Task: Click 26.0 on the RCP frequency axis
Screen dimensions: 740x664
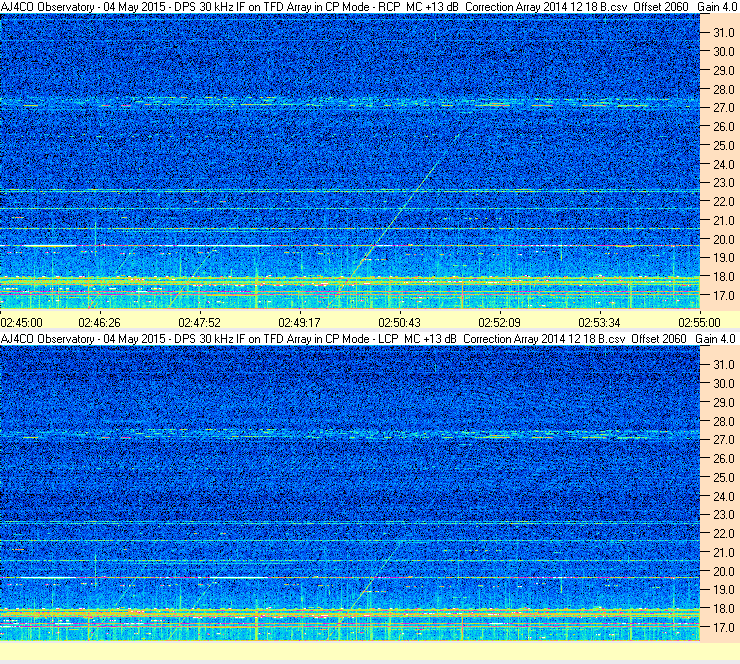Action: point(723,127)
